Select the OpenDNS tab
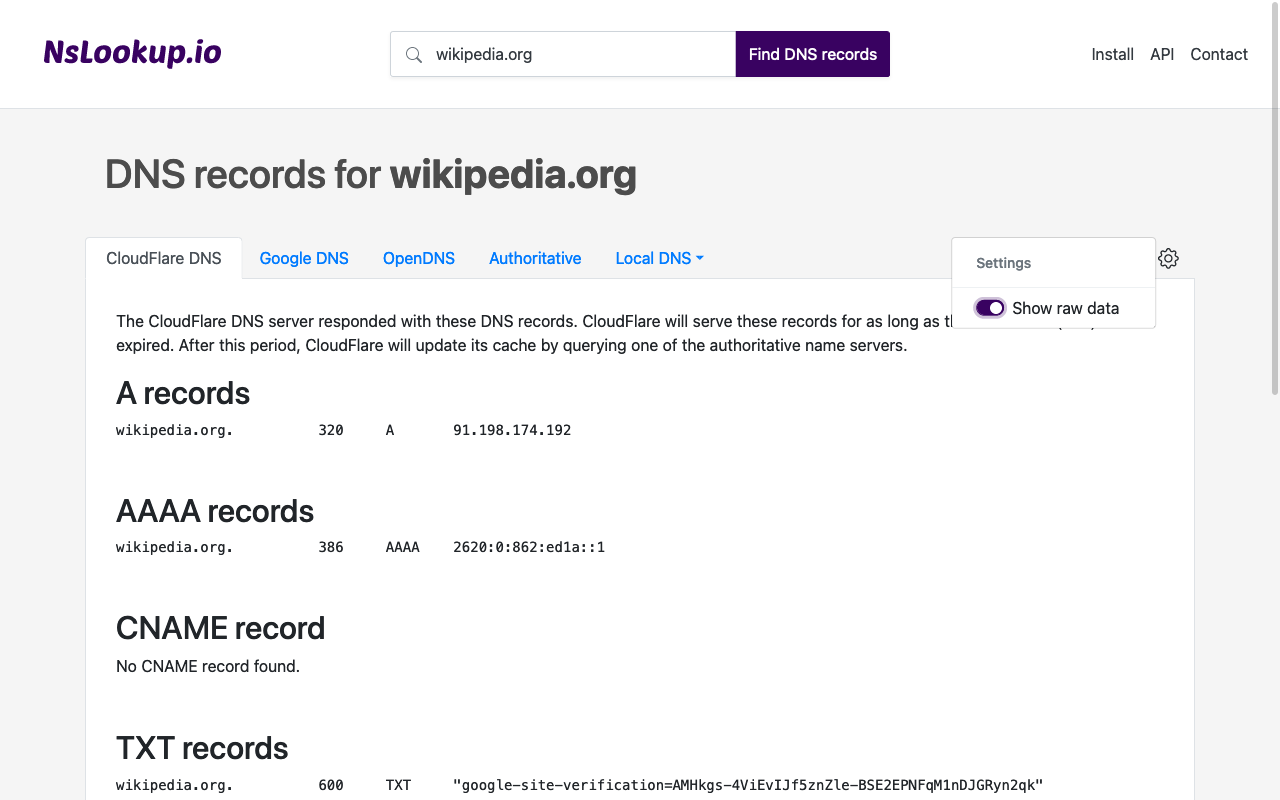The width and height of the screenshot is (1280, 800). (x=419, y=258)
